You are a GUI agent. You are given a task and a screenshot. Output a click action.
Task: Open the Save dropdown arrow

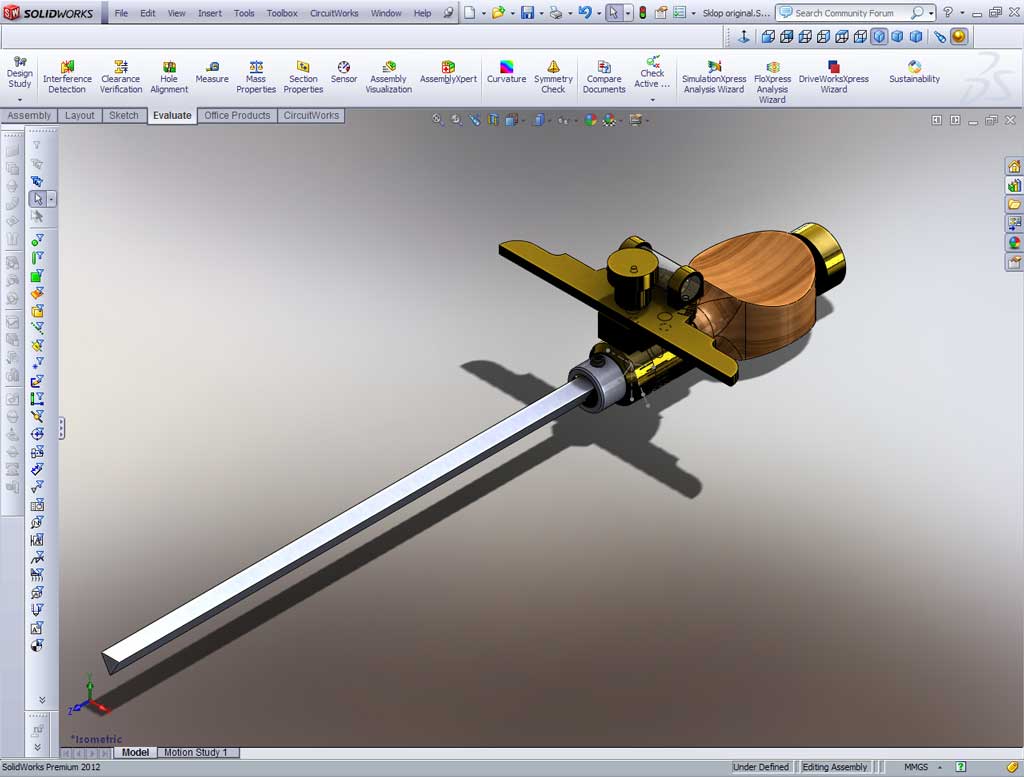541,13
